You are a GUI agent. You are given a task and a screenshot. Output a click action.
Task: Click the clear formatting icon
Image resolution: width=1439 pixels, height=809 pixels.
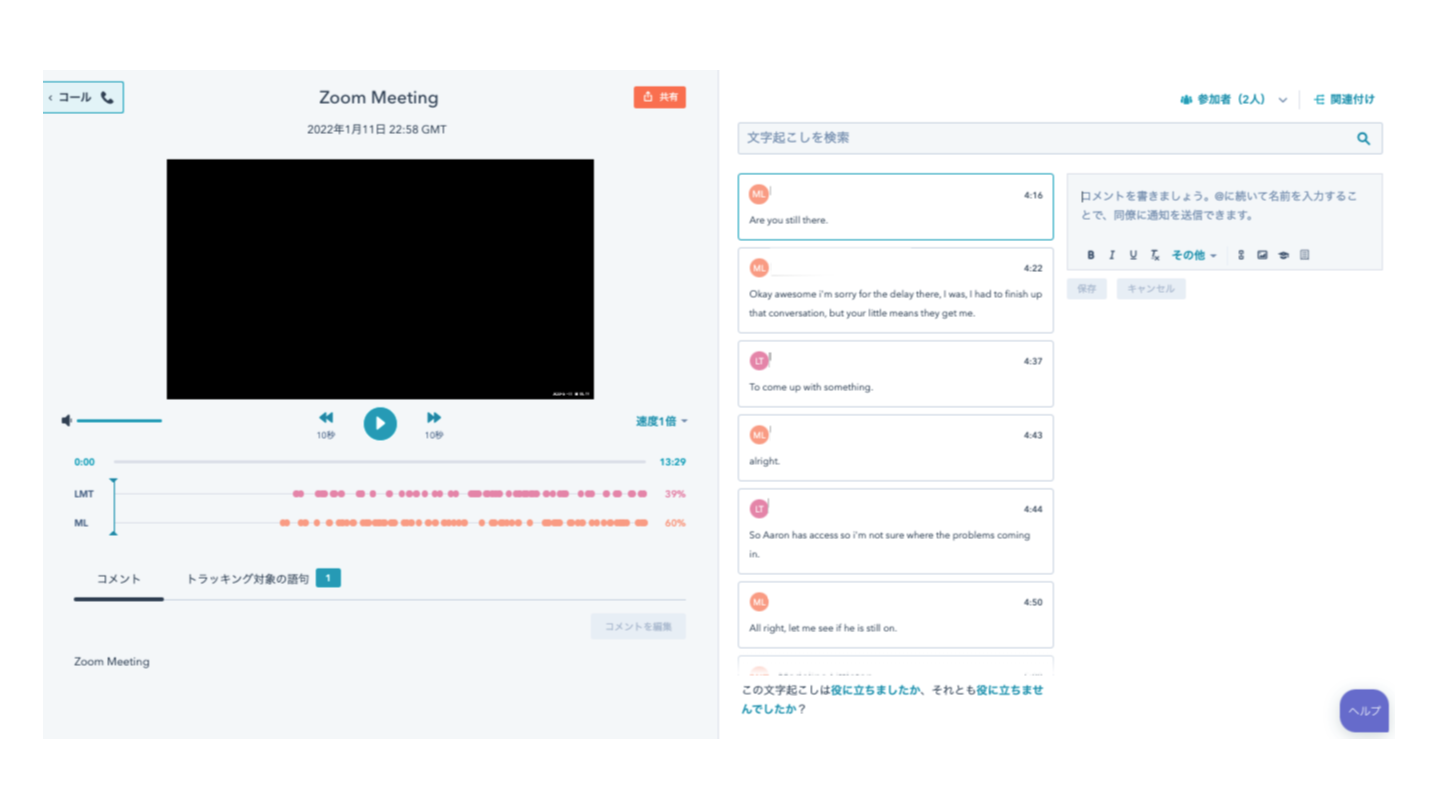coord(1154,255)
